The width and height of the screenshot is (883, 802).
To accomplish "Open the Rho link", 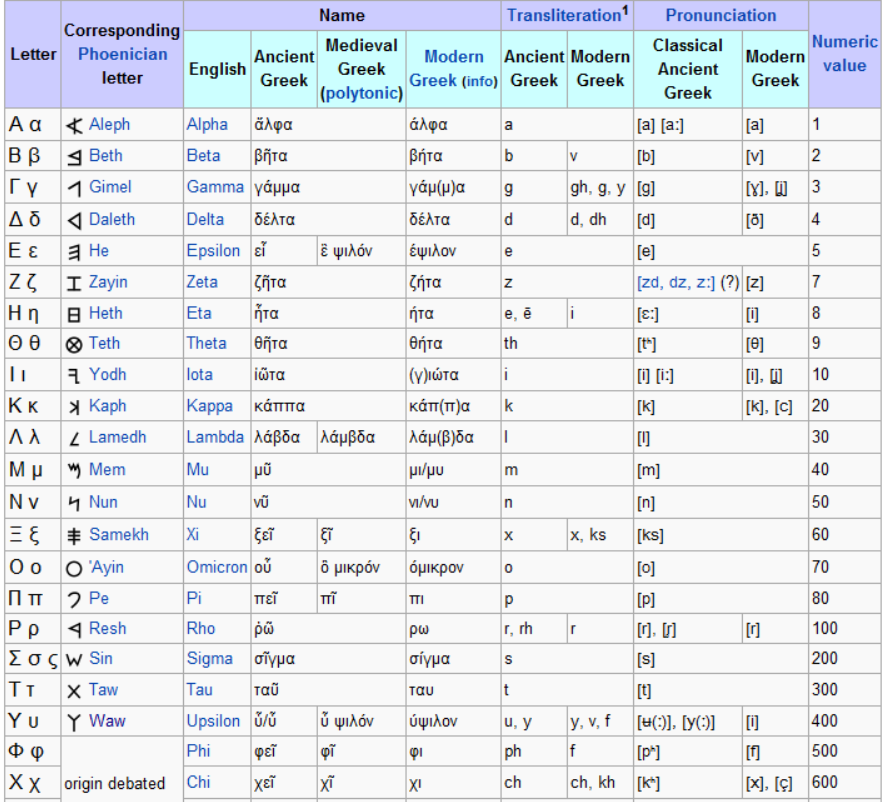I will 201,629.
